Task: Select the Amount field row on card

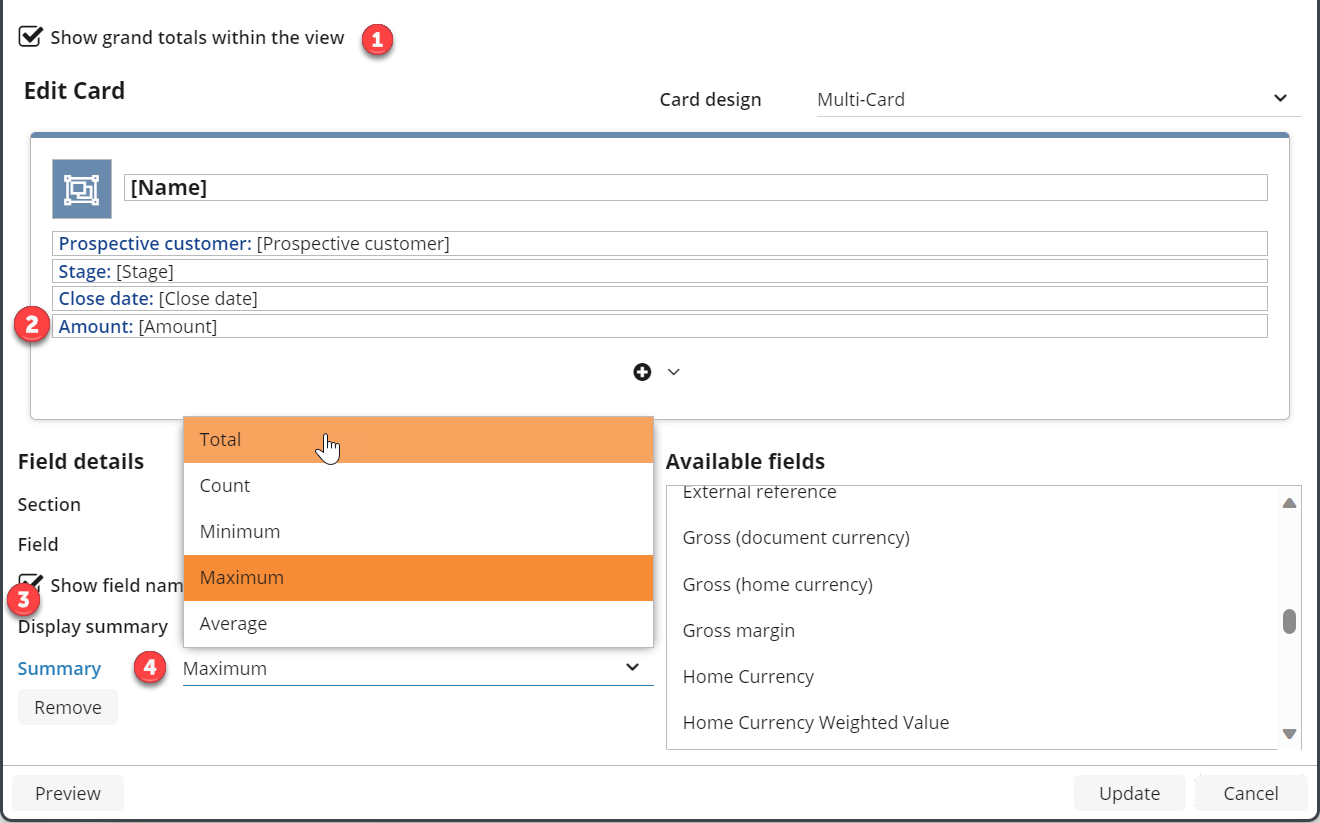Action: (659, 327)
